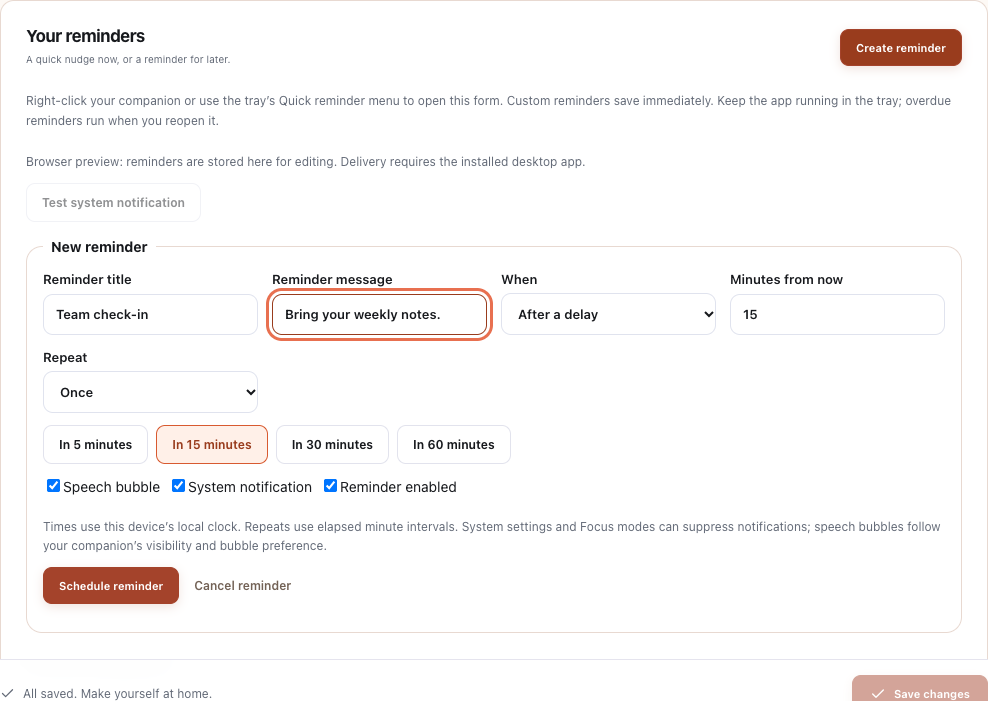Click the 'Browser preview' notice text
The width and height of the screenshot is (988, 701).
coord(306,162)
